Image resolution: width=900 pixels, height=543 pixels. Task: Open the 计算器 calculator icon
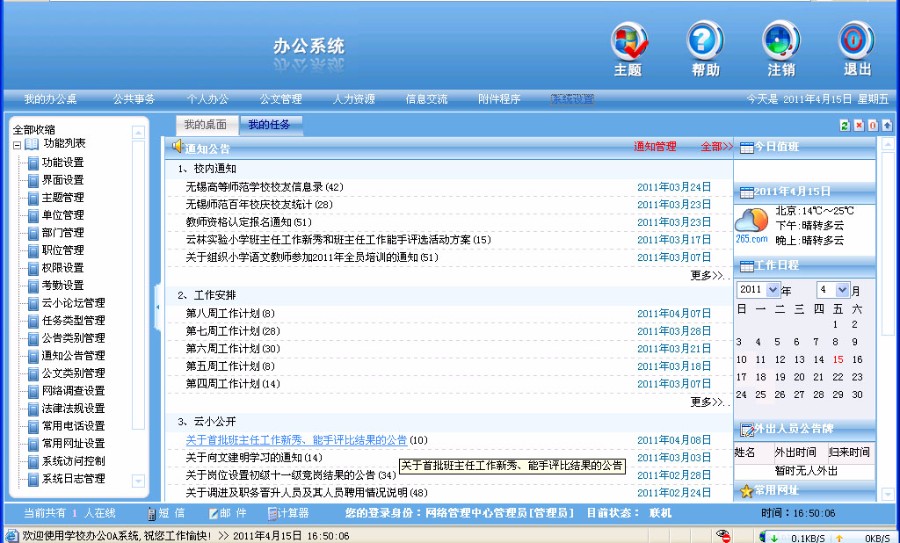click(273, 514)
